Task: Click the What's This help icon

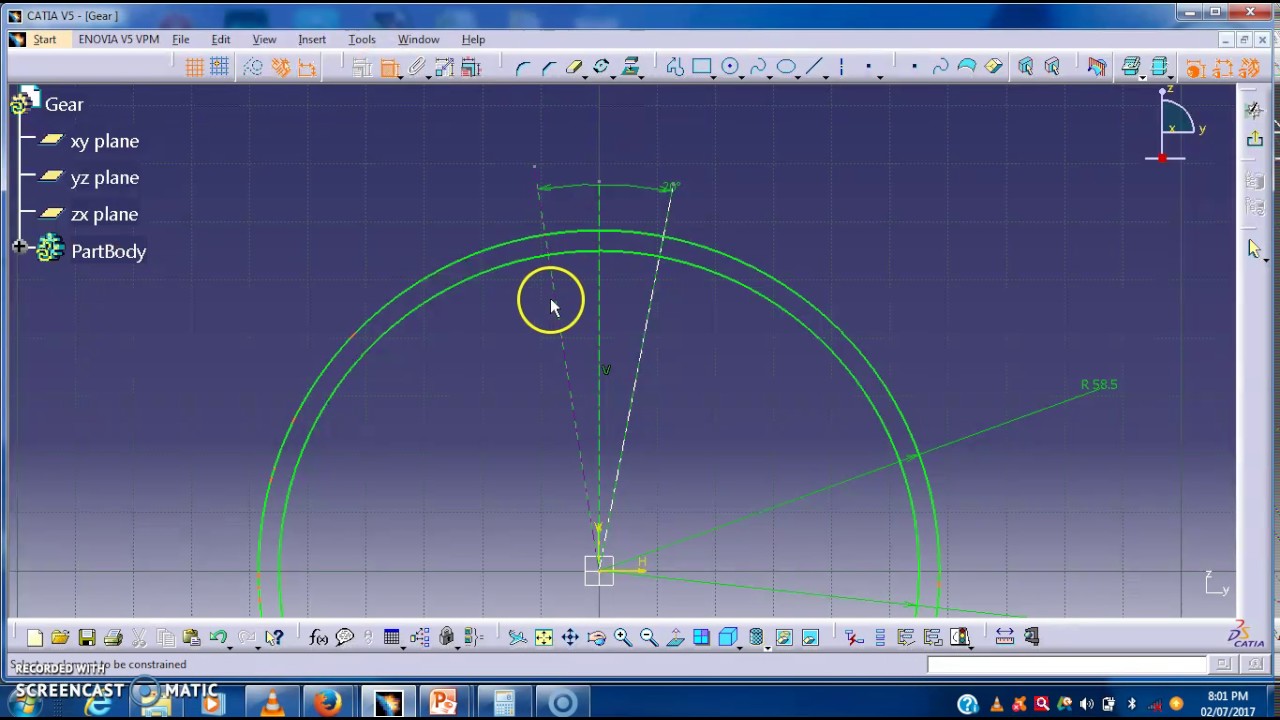Action: (x=274, y=637)
